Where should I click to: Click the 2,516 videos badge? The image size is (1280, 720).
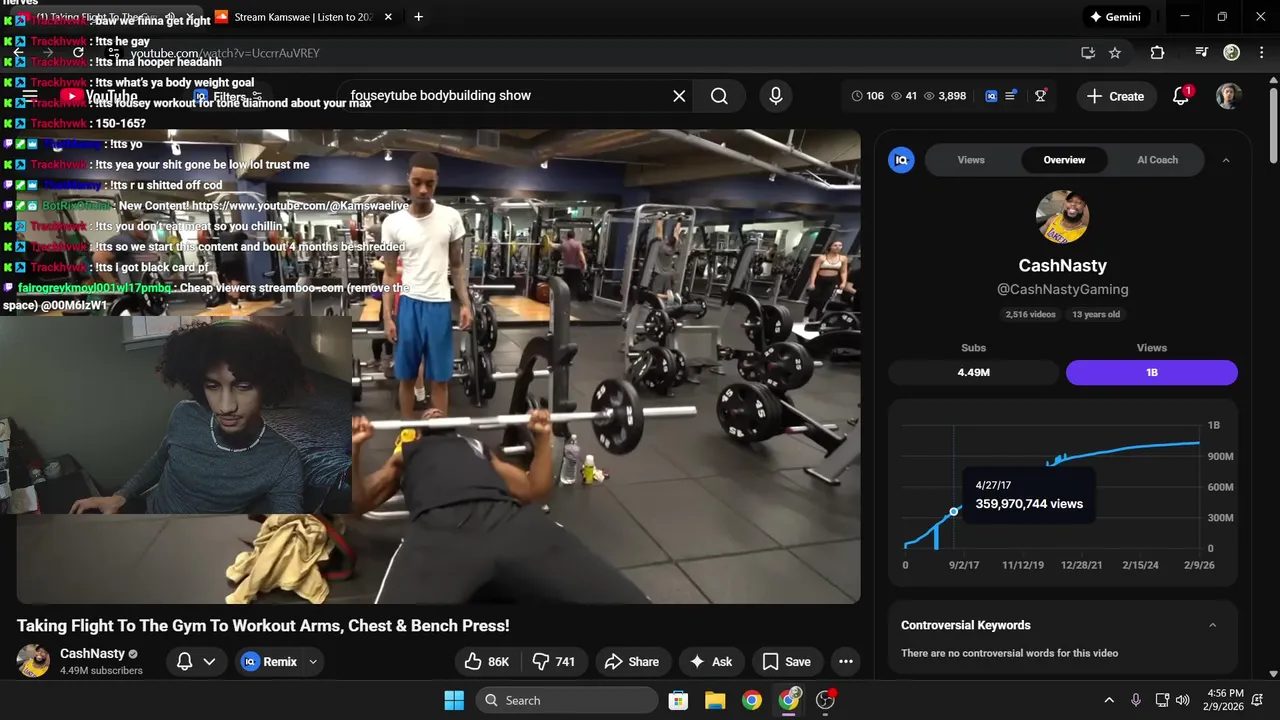coord(1030,314)
